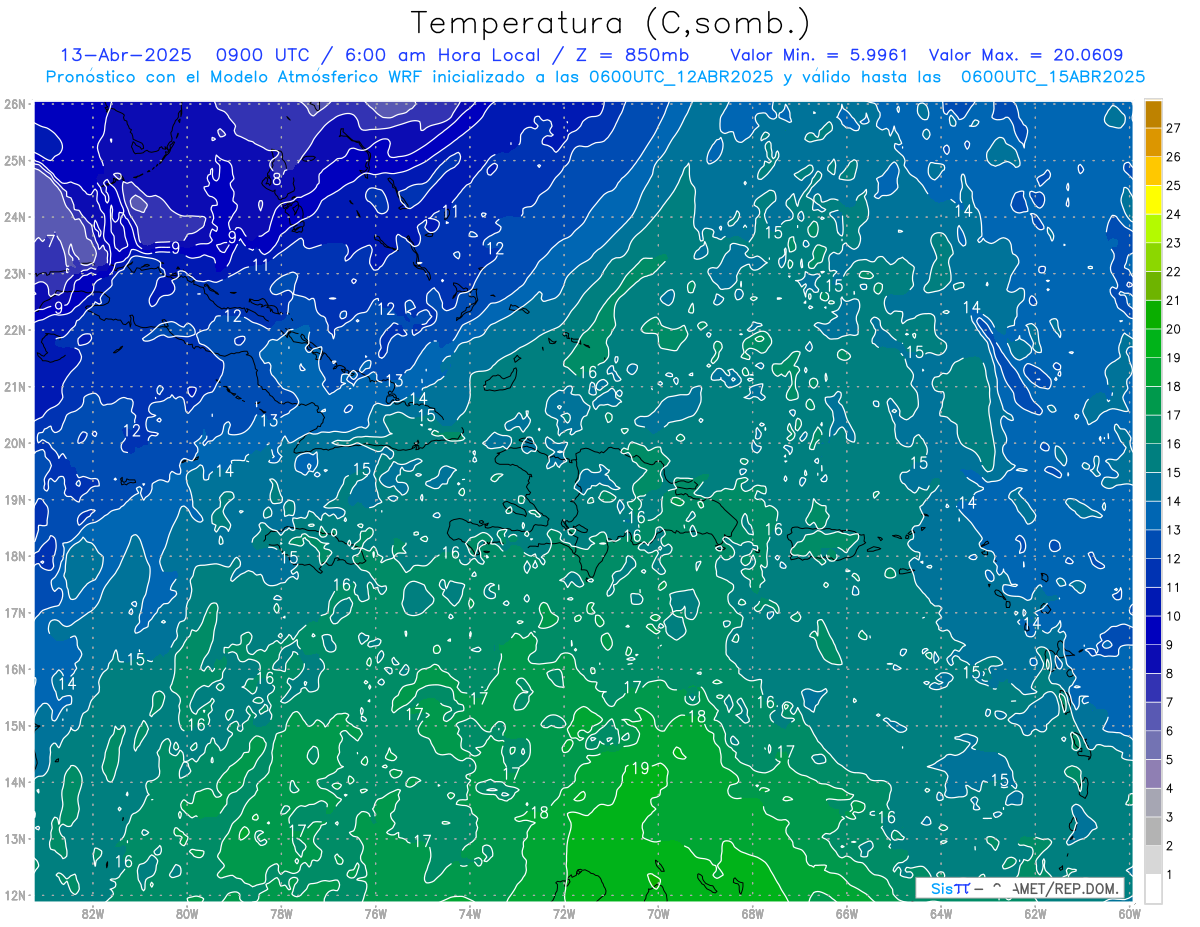
Task: Click the orange colorbar segment above label 27
Action: (1153, 114)
